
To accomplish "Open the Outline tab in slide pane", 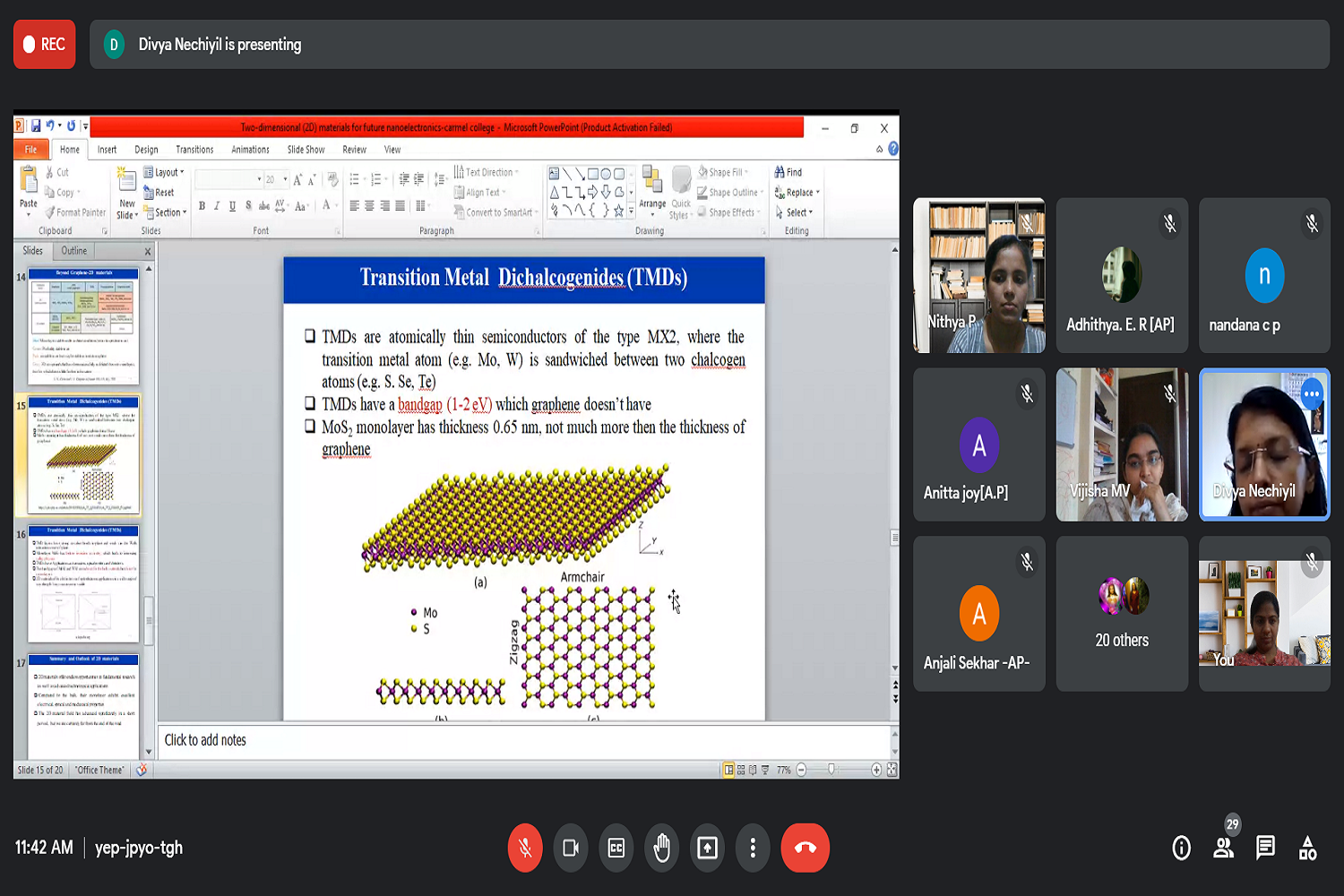I will pos(74,251).
